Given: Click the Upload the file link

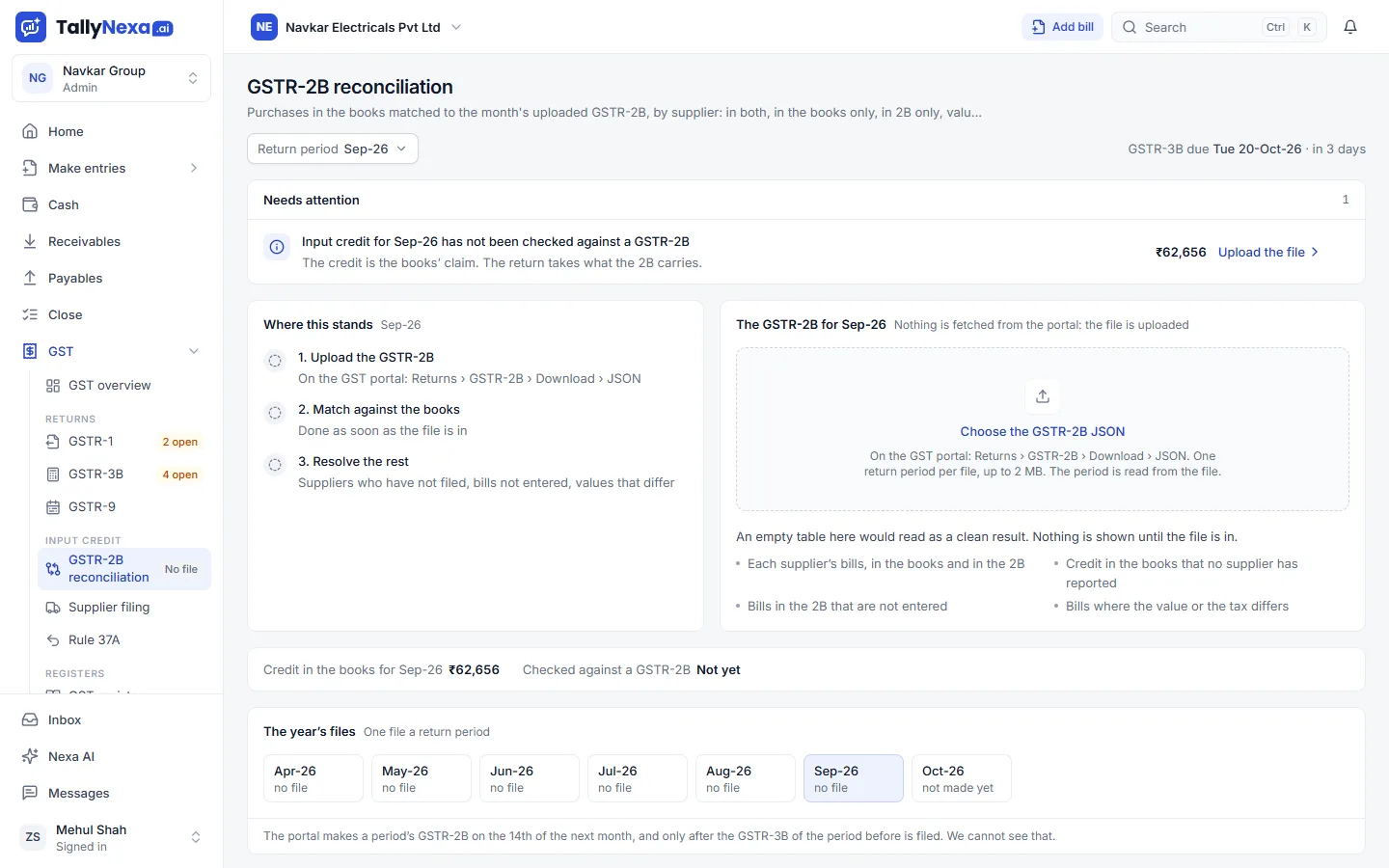Looking at the screenshot, I should coord(1268,252).
